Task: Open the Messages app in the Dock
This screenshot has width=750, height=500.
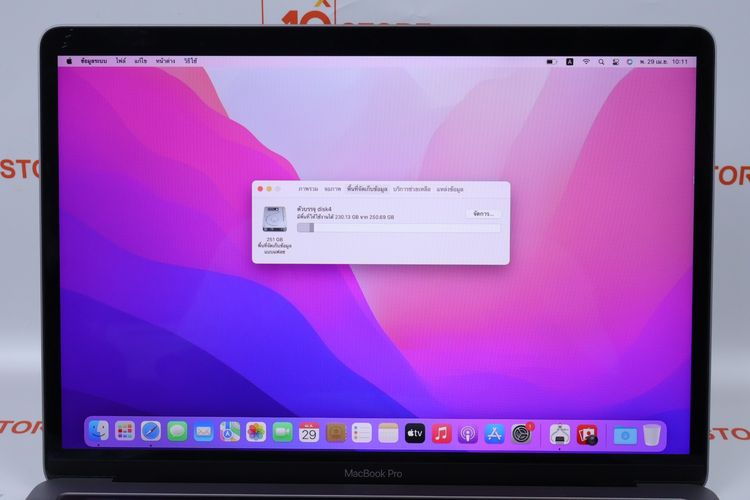Action: [177, 432]
